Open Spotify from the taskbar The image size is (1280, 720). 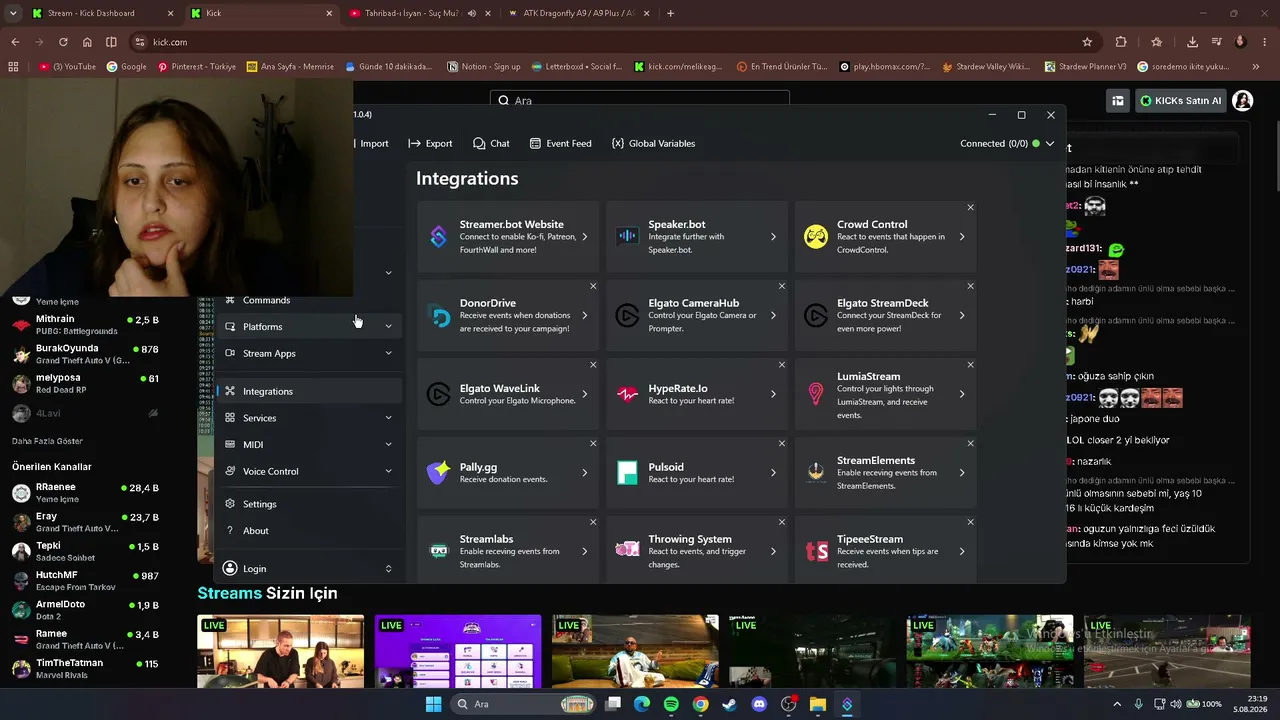(671, 704)
